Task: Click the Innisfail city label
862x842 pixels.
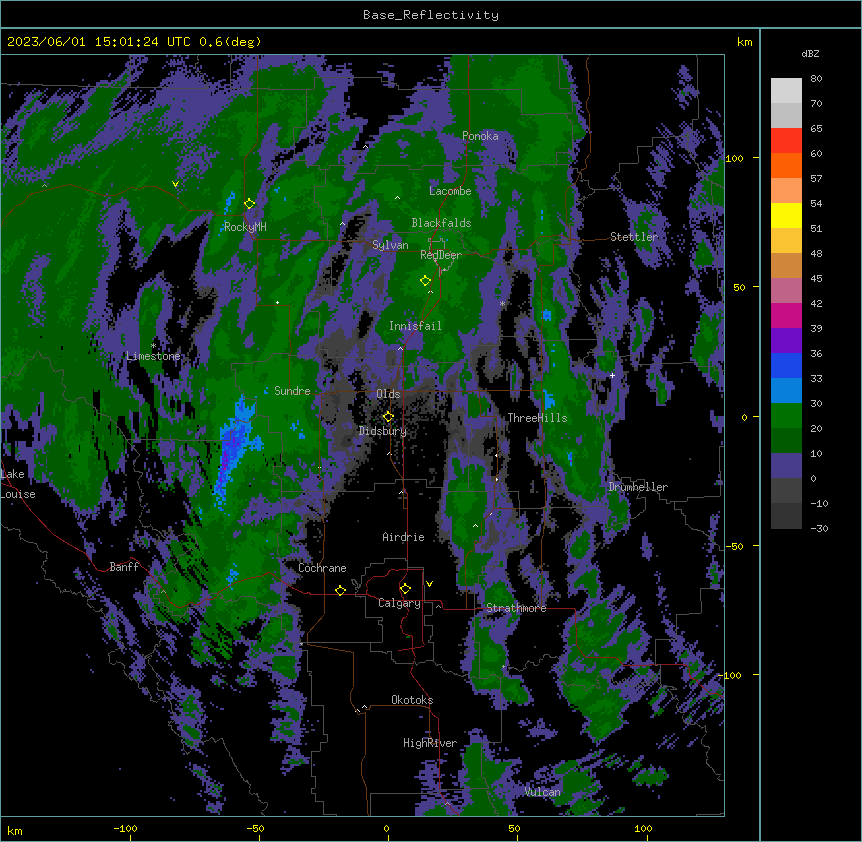Action: coord(415,326)
